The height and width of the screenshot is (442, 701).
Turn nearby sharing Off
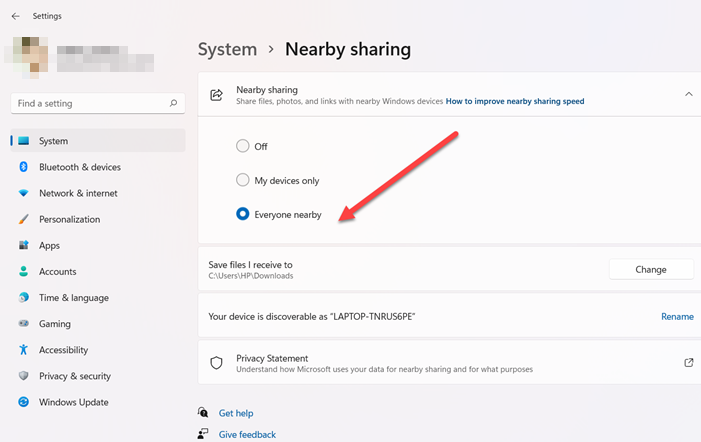click(x=243, y=146)
